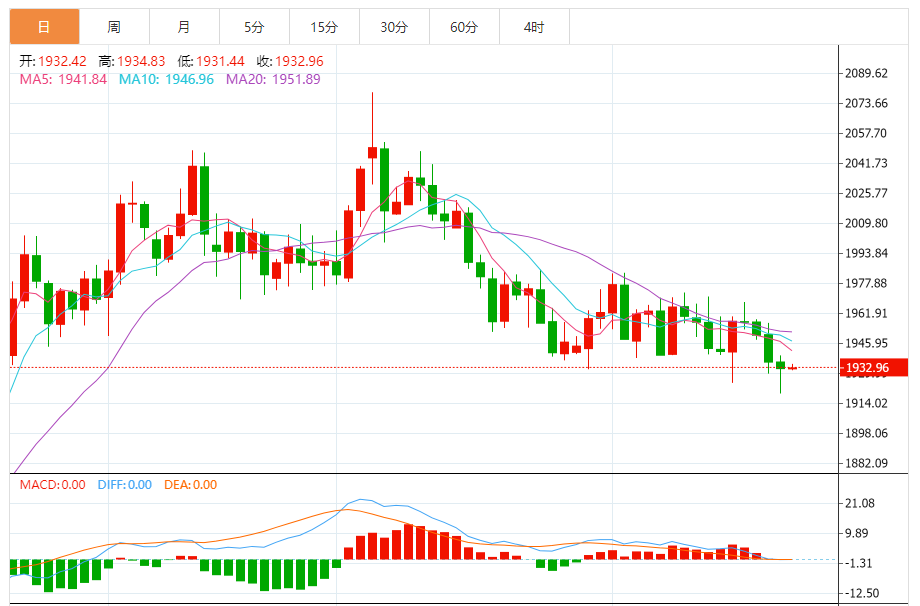Click the 2009.80 price axis label
Image resolution: width=920 pixels, height=606 pixels.
point(866,223)
